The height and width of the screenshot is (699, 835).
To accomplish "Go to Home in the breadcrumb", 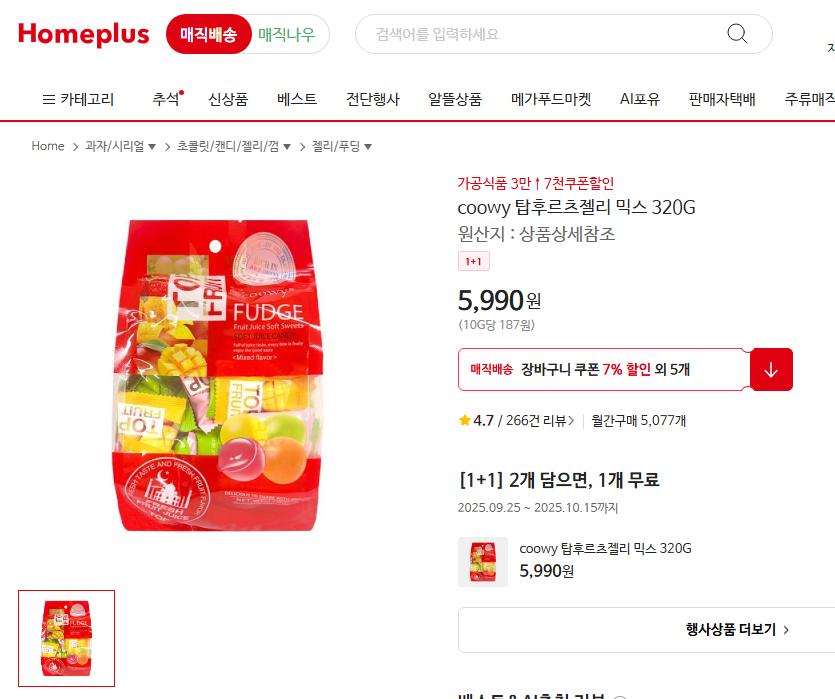I will point(48,146).
